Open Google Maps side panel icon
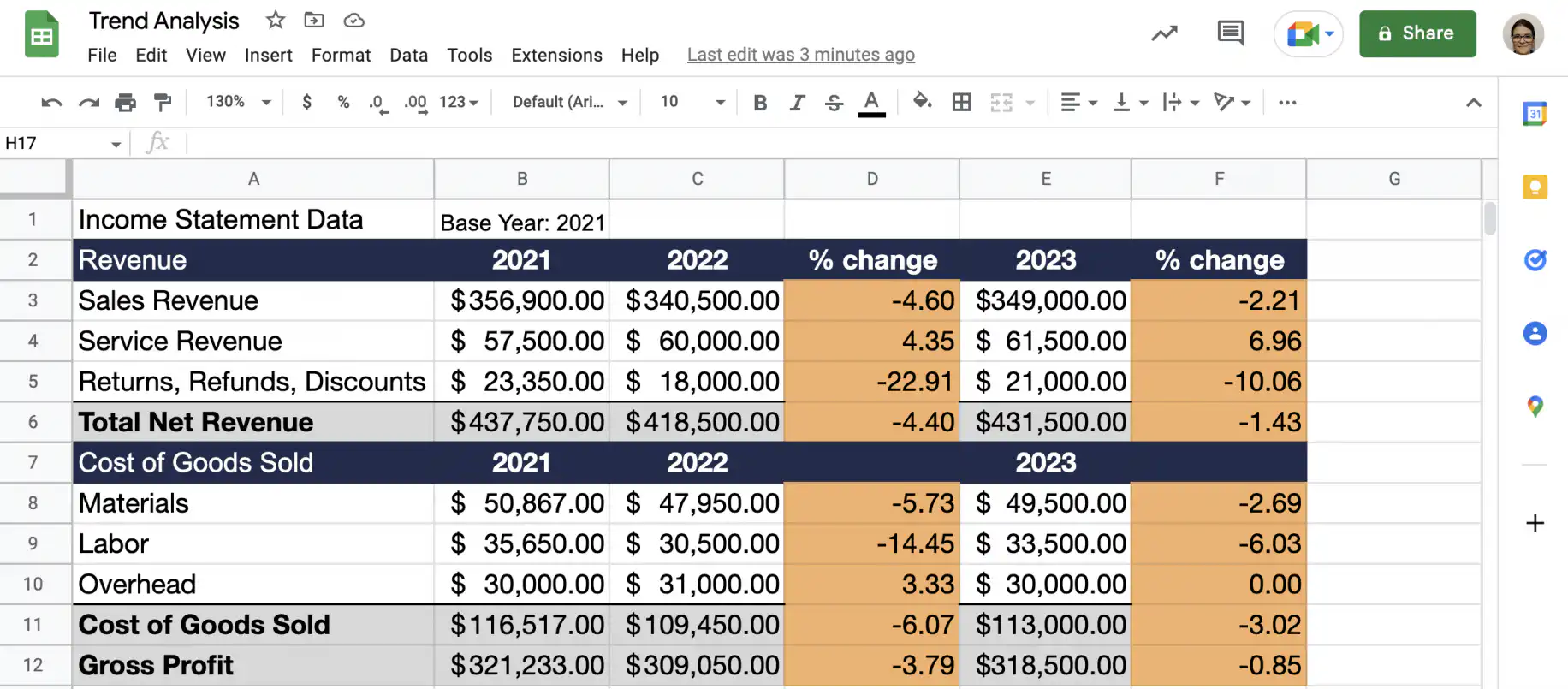This screenshot has height=689, width=1568. click(x=1535, y=407)
